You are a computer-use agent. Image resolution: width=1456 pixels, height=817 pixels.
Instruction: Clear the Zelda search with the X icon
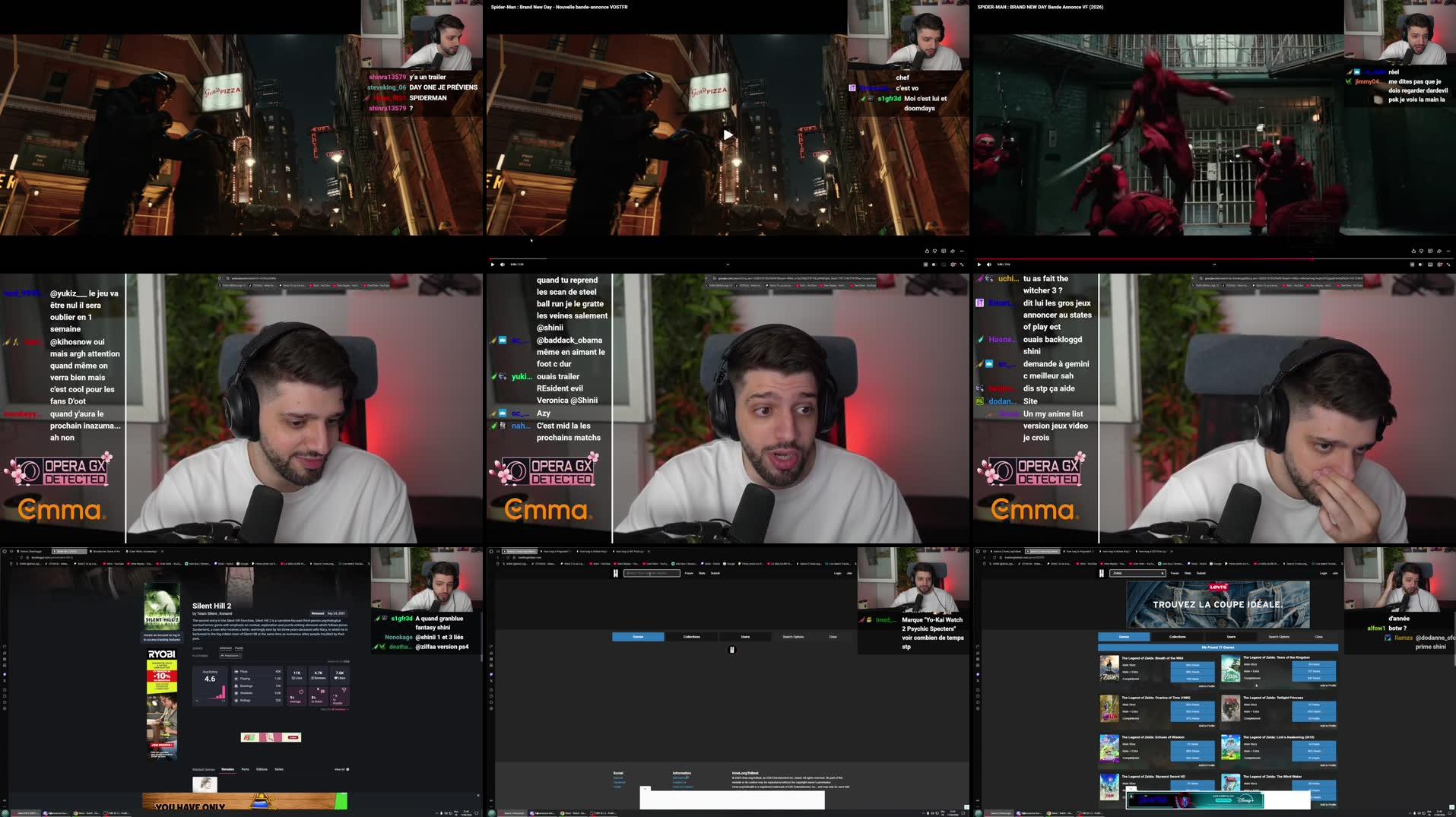coord(1163,573)
